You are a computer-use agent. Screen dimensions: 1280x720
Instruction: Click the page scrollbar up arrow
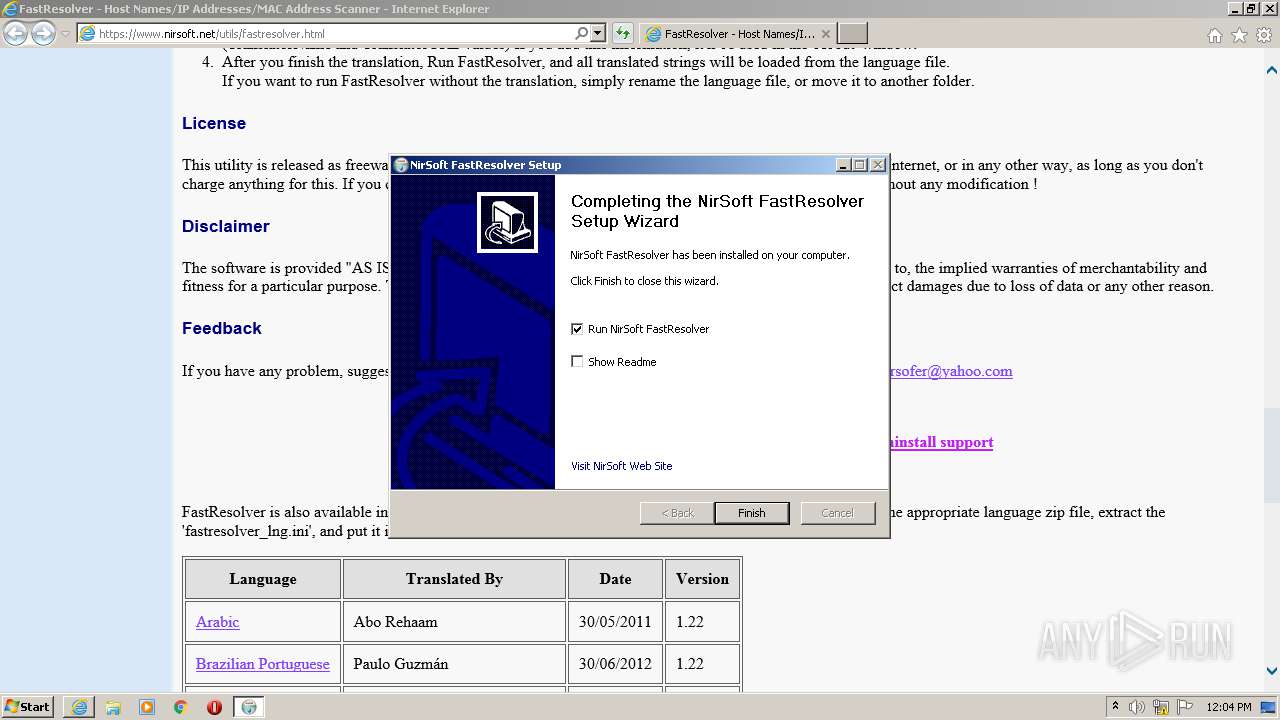click(x=1272, y=71)
